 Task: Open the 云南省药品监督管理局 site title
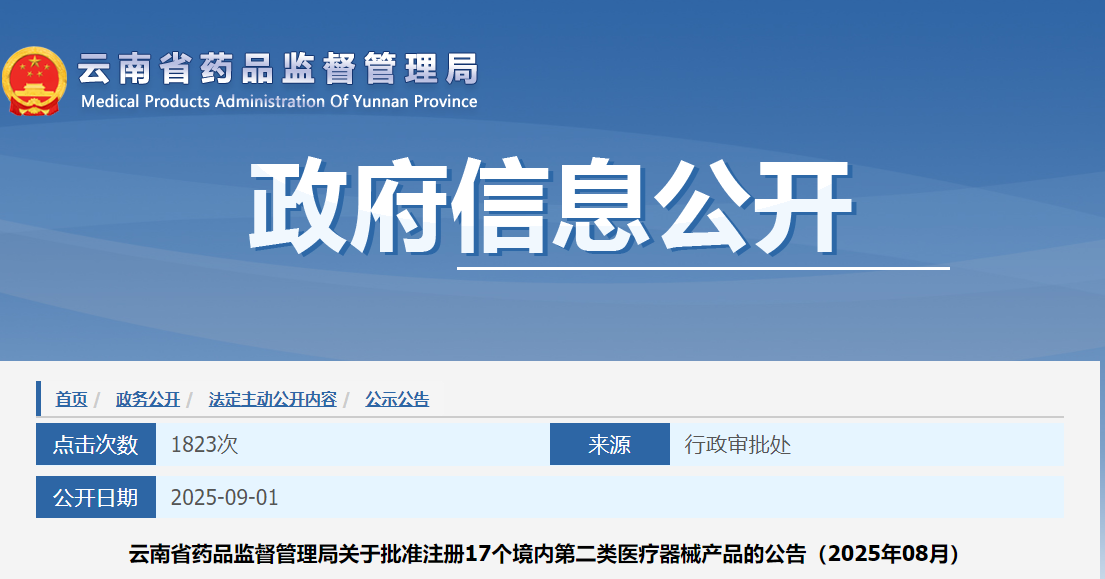pos(278,70)
